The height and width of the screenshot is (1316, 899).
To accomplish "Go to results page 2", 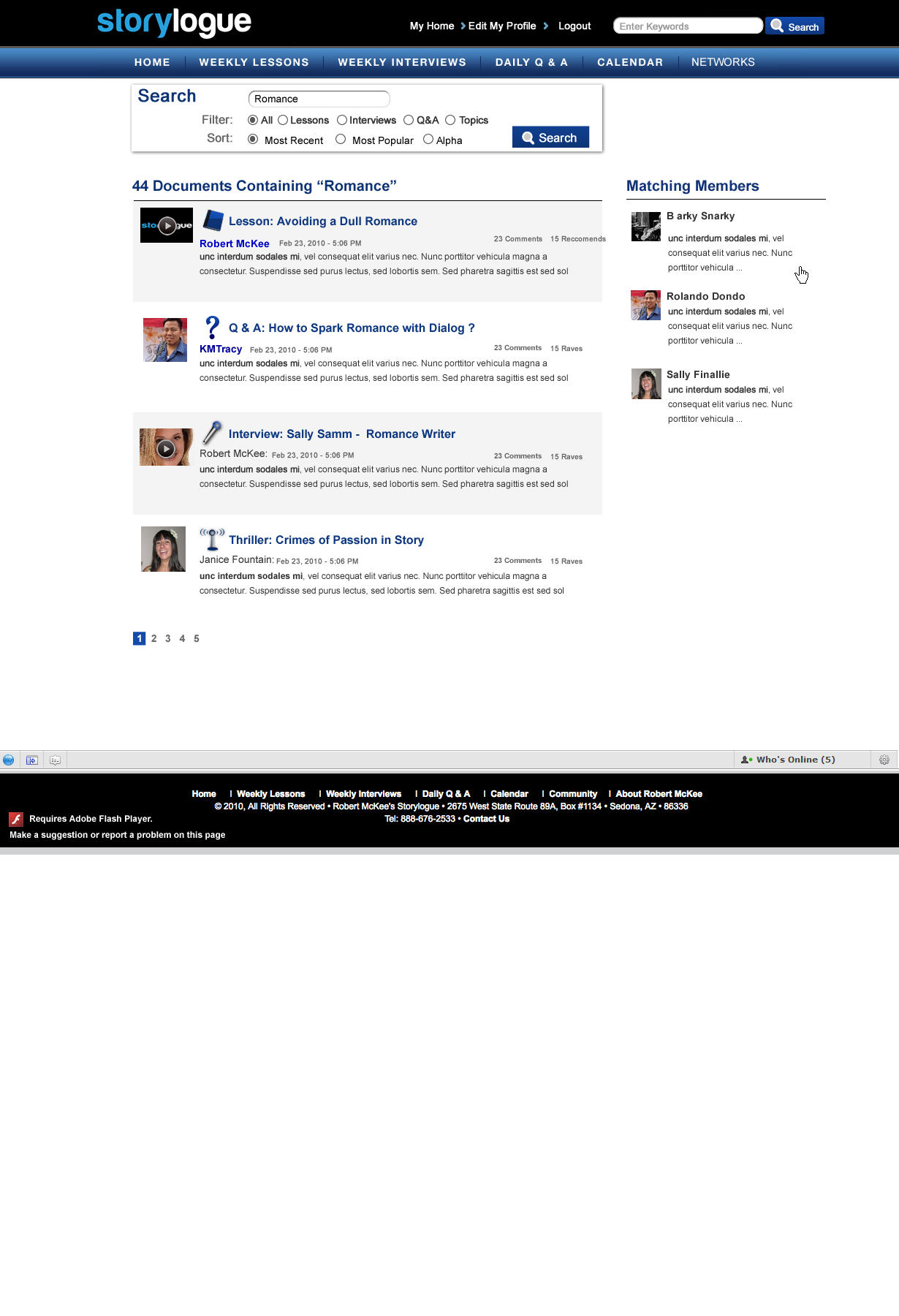I will (x=153, y=638).
